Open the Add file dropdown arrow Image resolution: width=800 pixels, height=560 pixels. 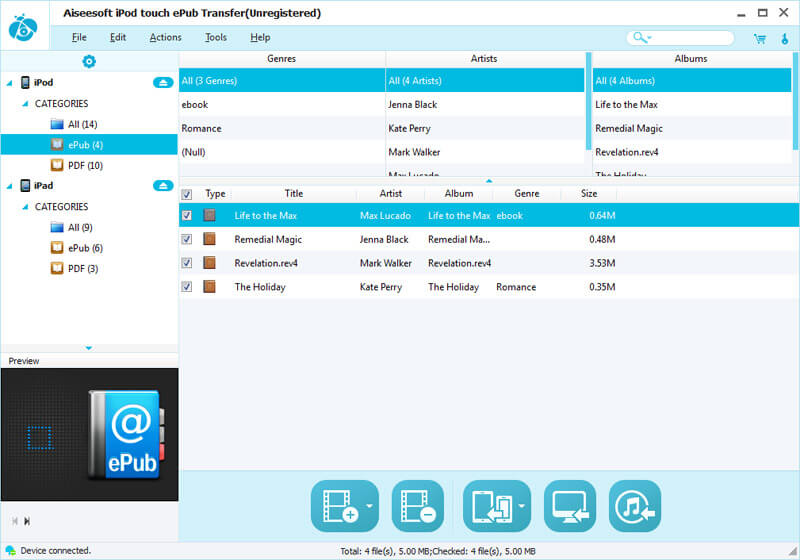[370, 506]
